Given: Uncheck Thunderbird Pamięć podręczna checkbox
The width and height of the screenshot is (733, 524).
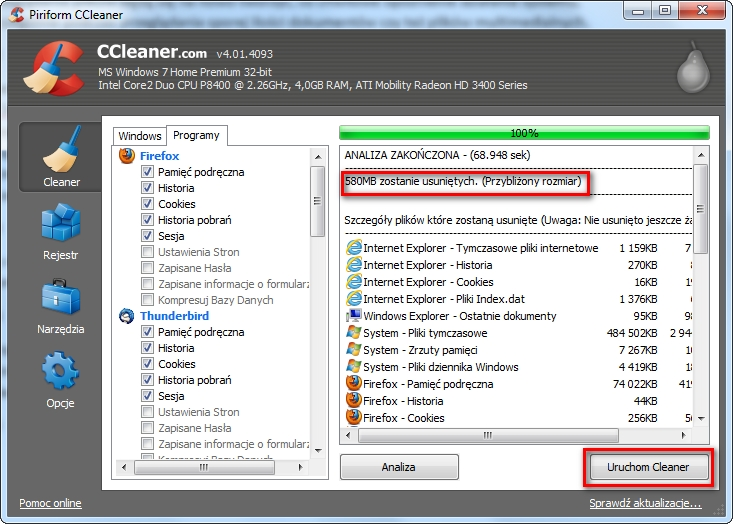Looking at the screenshot, I should tap(147, 331).
